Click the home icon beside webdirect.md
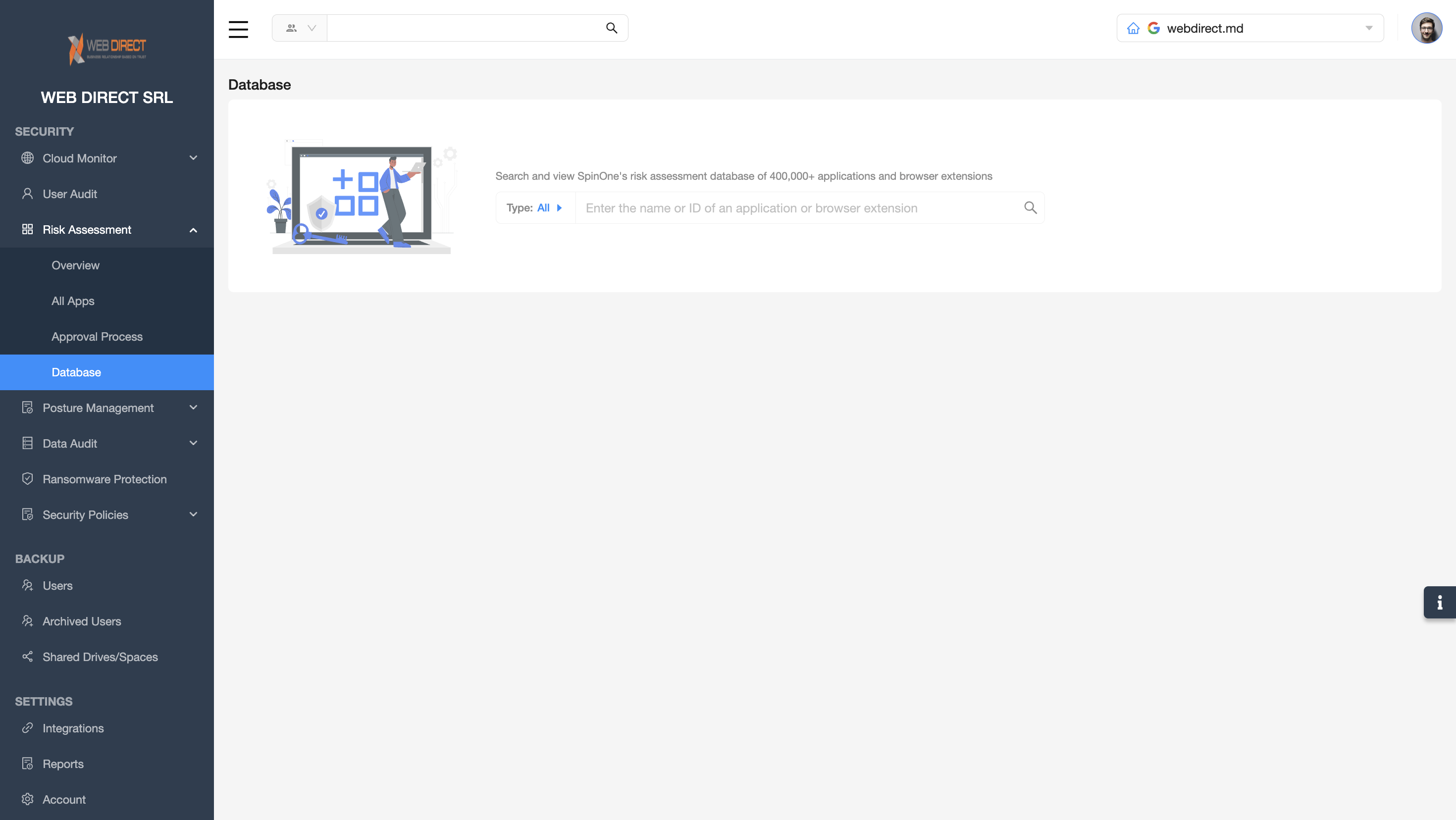Screen dimensions: 1456x820 [x=1133, y=28]
